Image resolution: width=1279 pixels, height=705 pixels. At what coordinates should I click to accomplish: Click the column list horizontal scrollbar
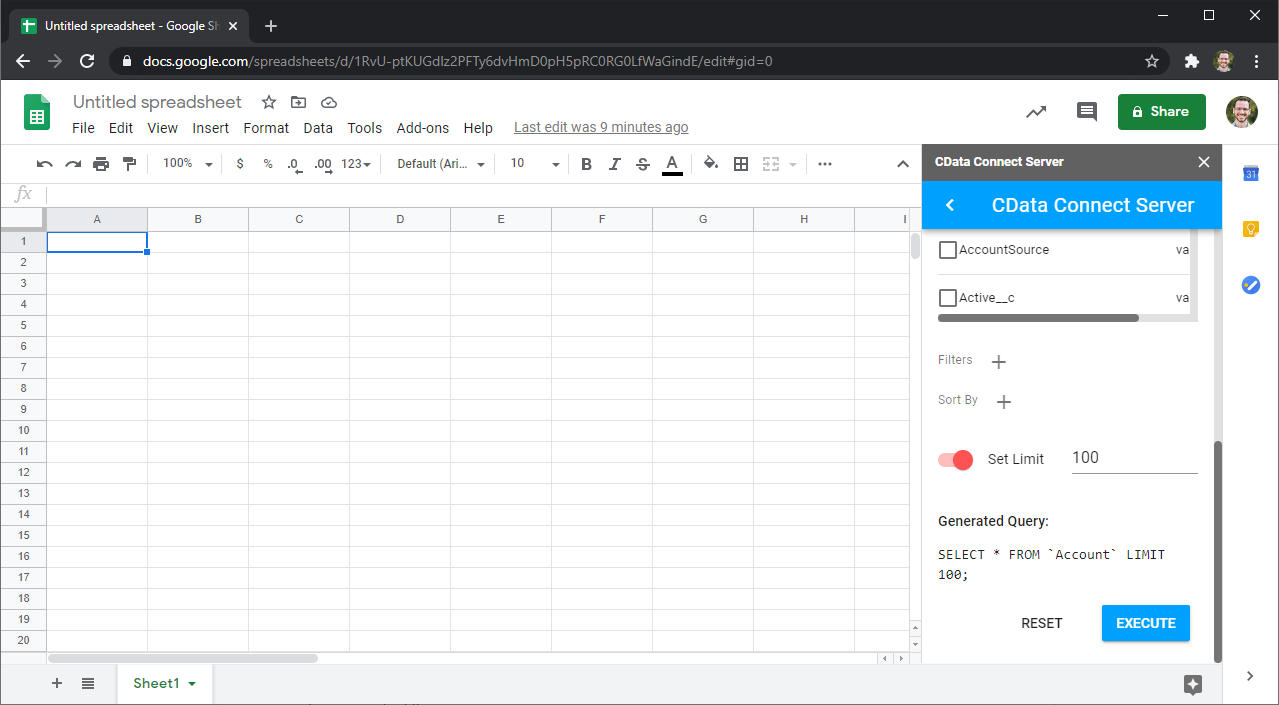click(x=1038, y=319)
